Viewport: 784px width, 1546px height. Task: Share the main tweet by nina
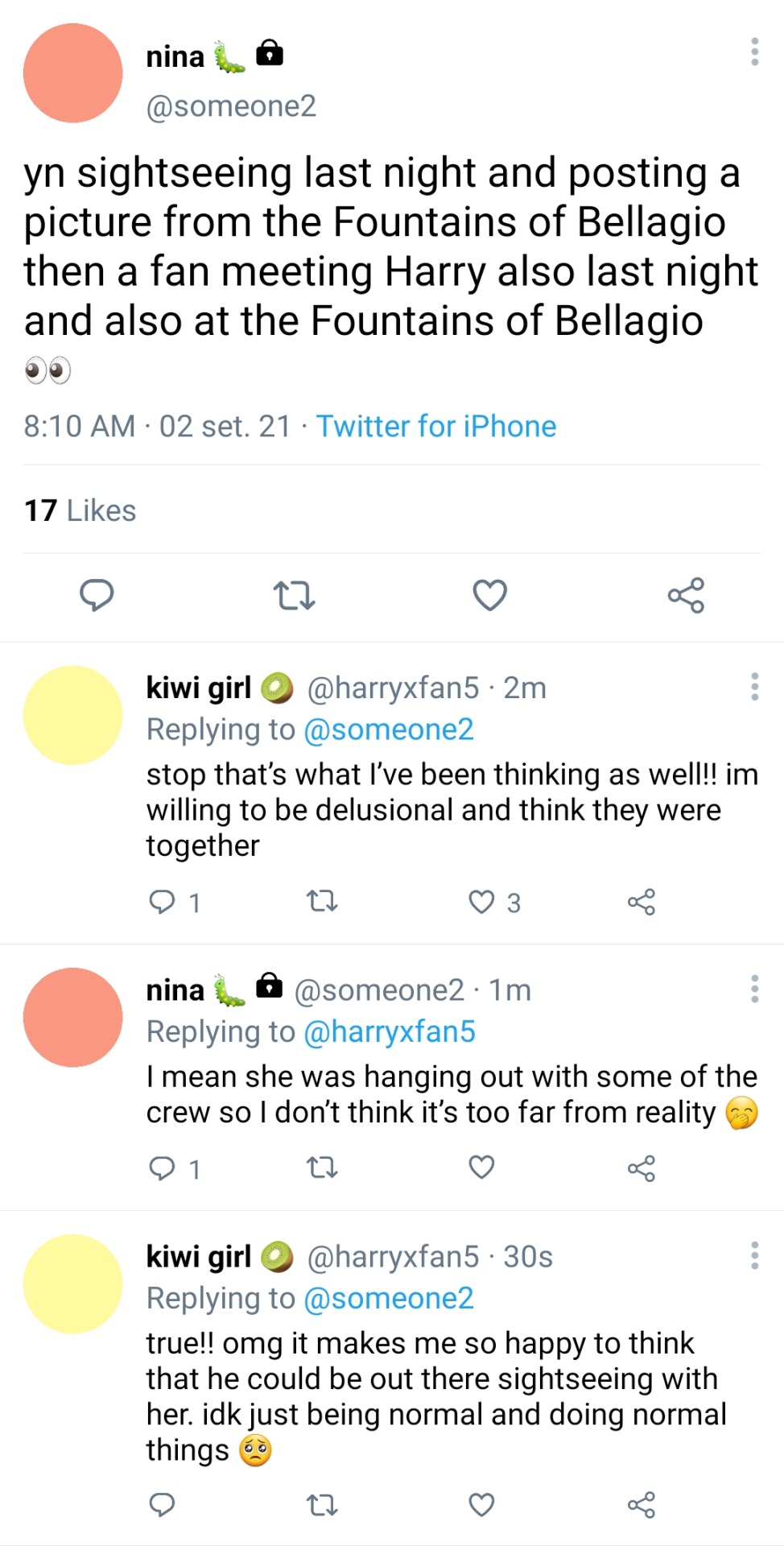[686, 596]
